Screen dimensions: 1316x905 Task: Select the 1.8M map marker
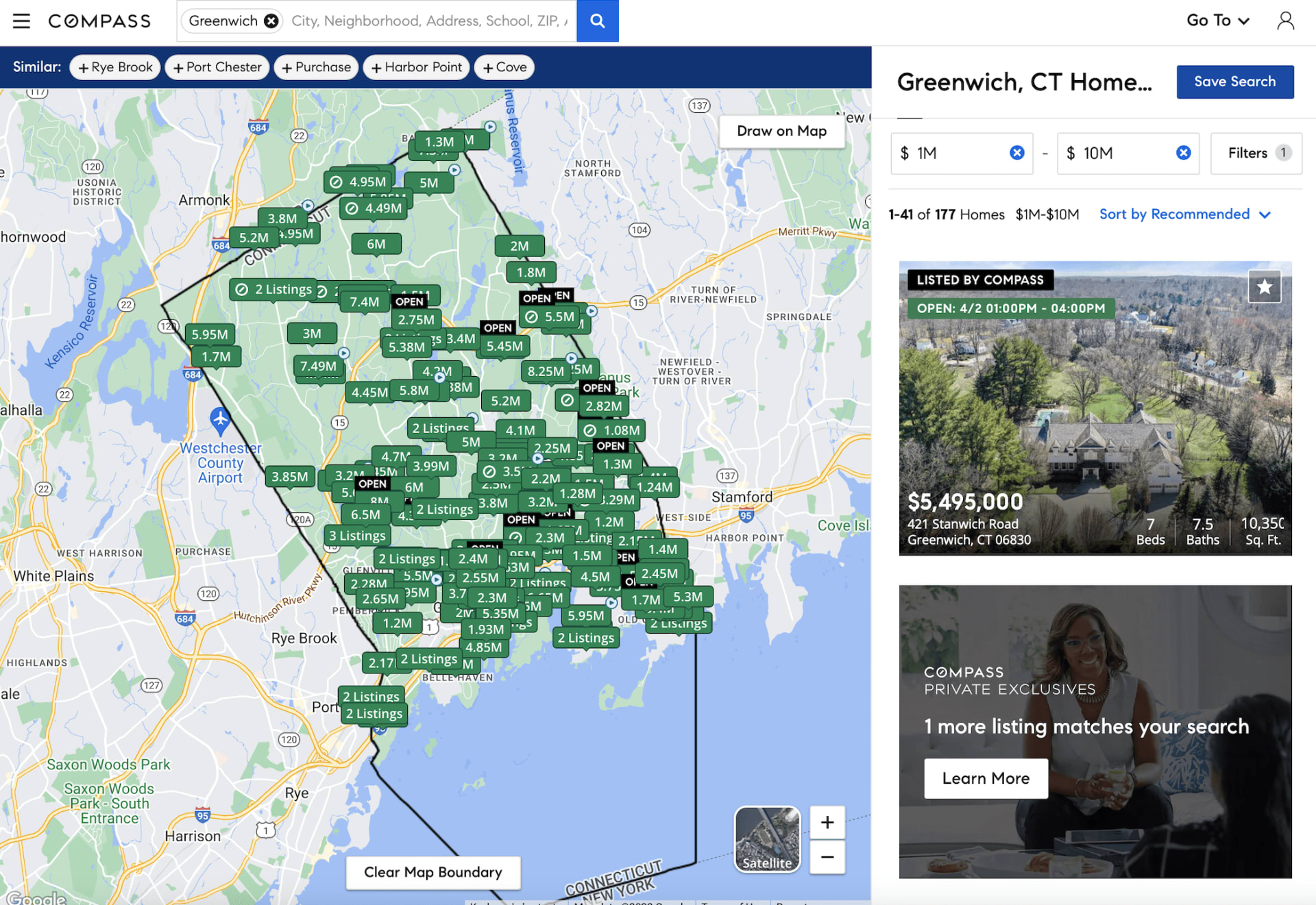(531, 273)
